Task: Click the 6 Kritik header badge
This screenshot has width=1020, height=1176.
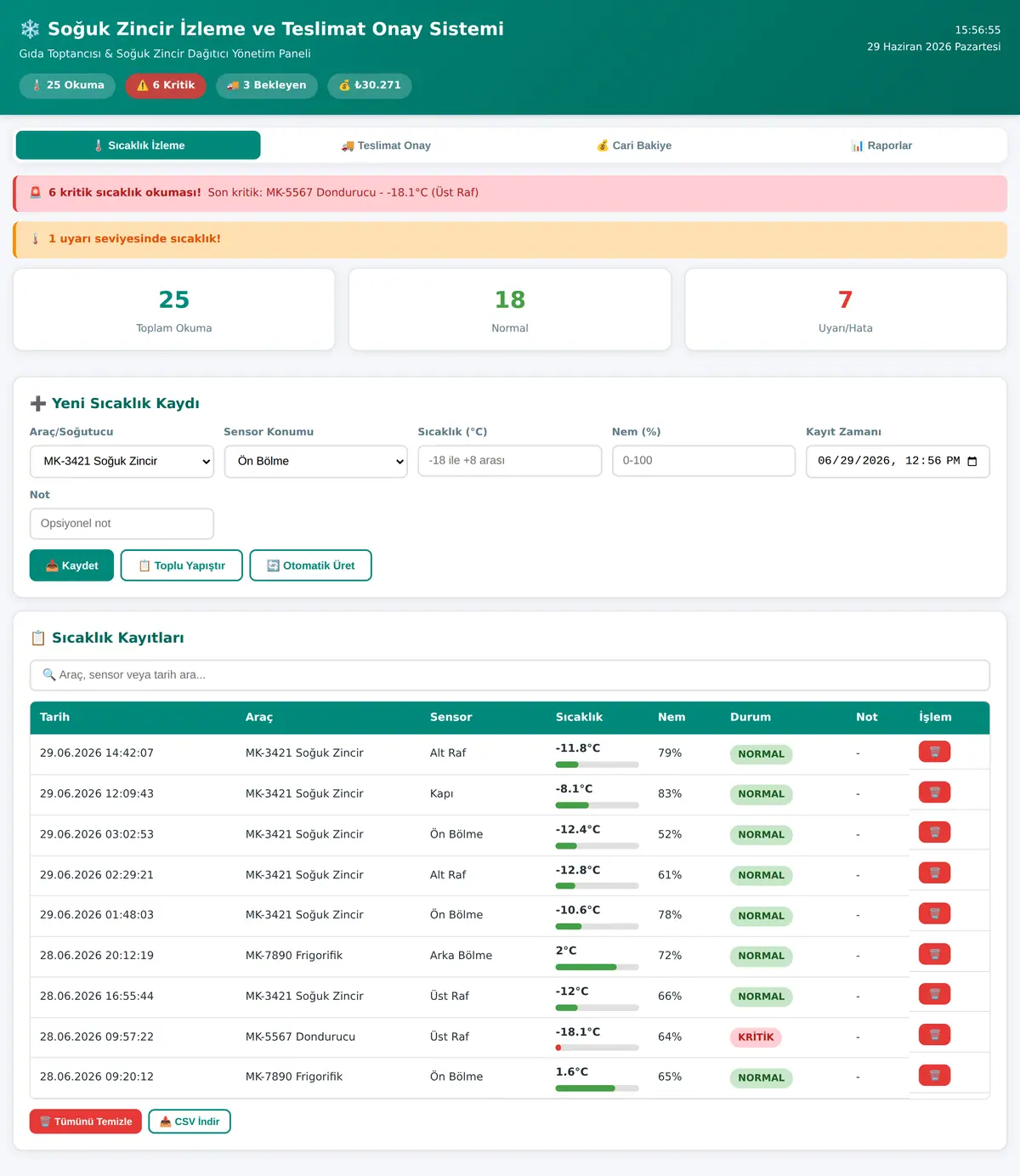Action: 166,85
